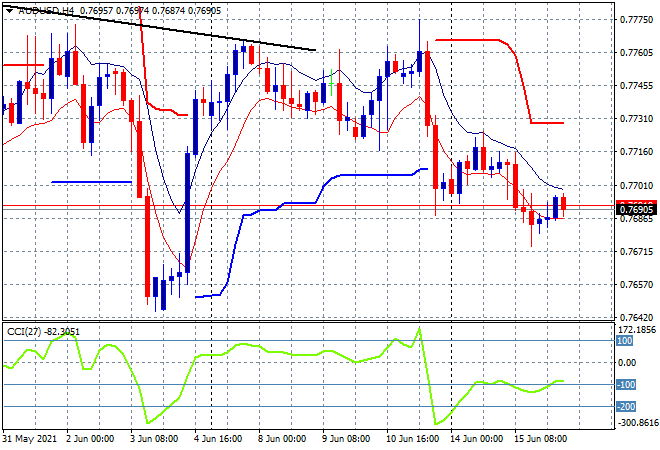Viewport: 660px width, 450px height.
Task: Click the 2 Jun 00:00 time label
Action: [x=90, y=439]
